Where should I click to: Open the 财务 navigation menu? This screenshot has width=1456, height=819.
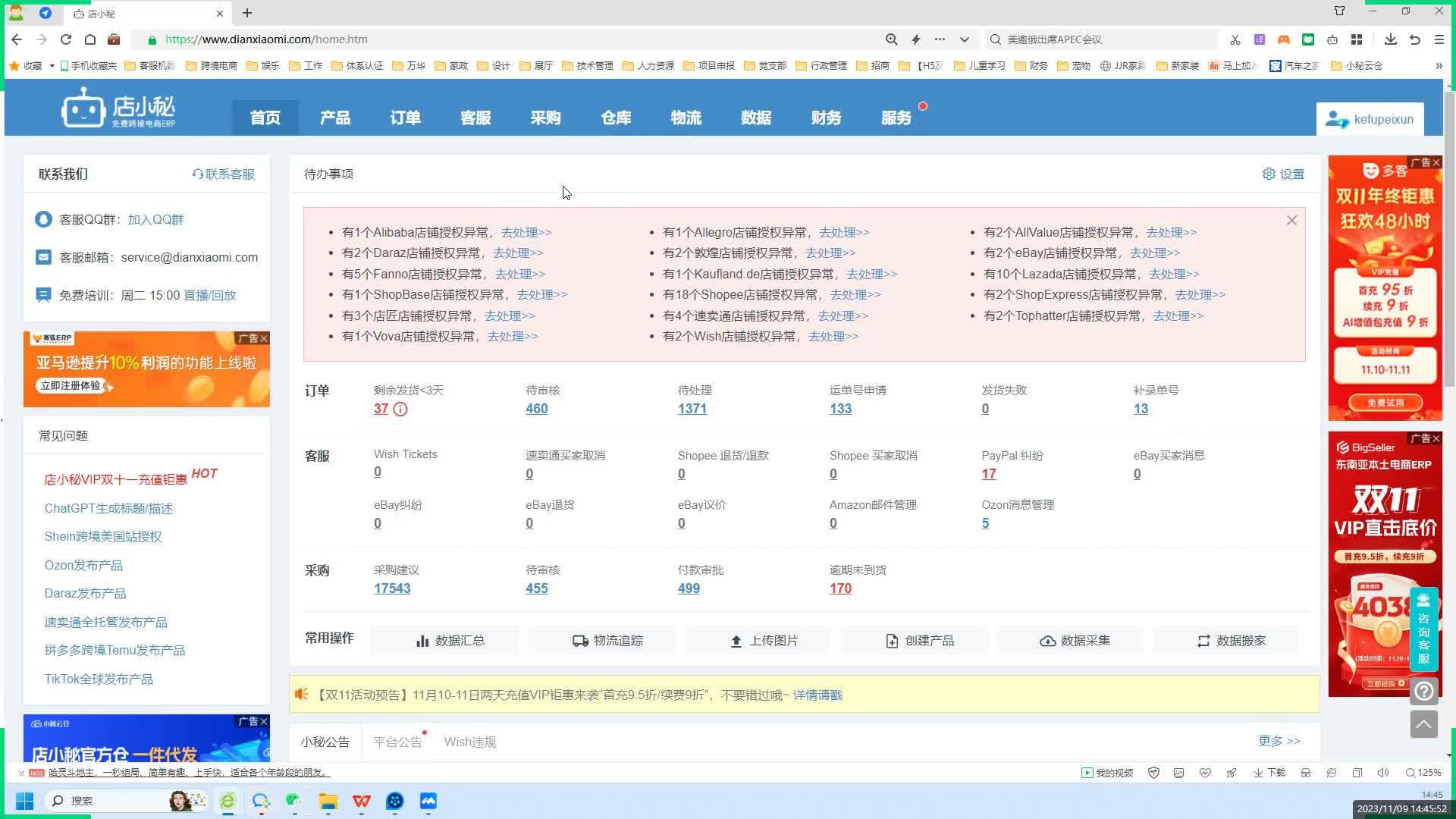click(826, 118)
